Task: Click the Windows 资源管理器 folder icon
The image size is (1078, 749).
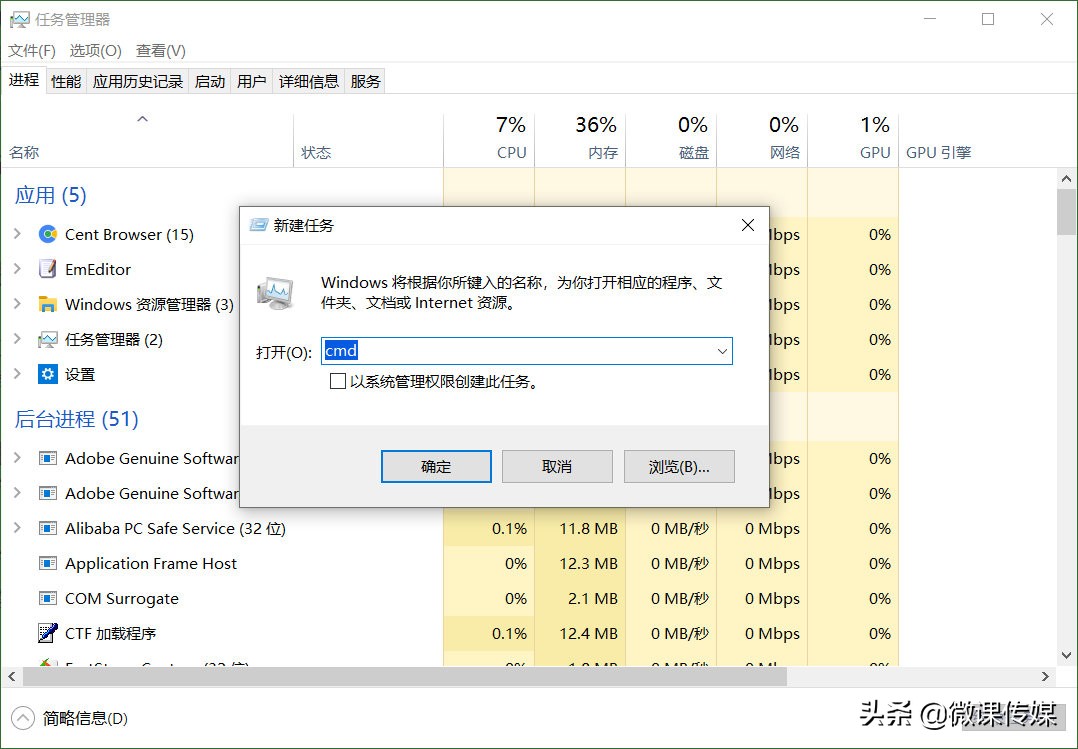Action: [x=46, y=304]
